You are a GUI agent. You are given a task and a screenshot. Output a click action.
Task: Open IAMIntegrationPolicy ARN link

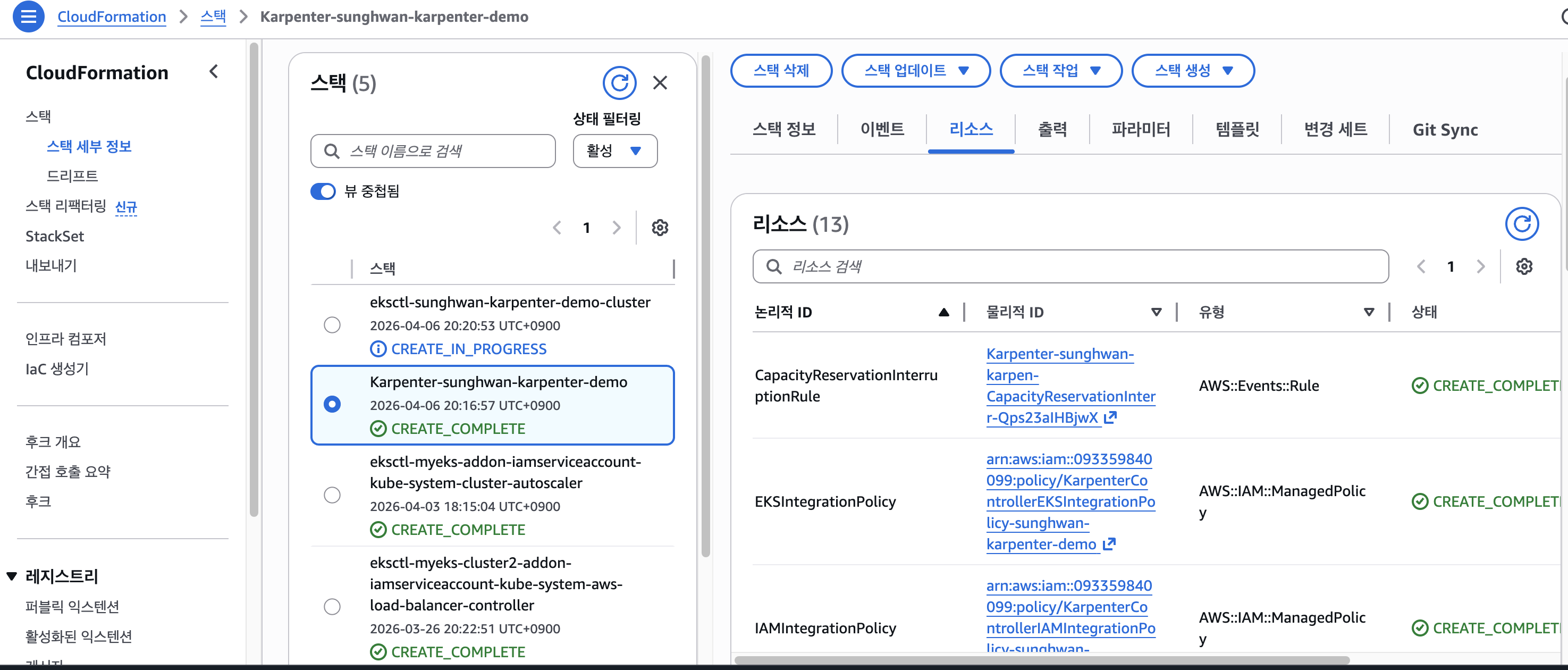(1070, 616)
